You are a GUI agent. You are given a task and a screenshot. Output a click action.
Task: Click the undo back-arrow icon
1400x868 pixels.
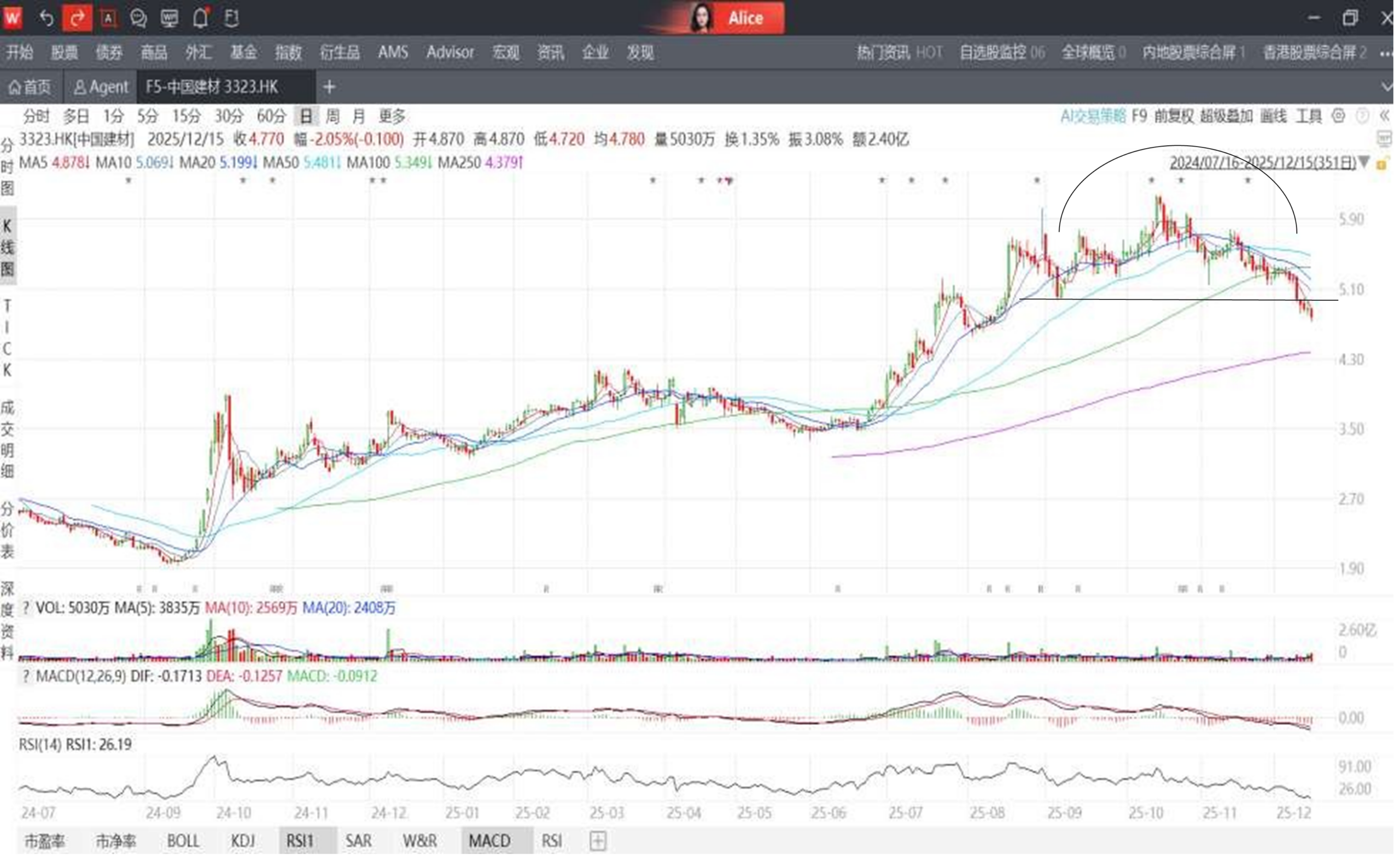46,19
